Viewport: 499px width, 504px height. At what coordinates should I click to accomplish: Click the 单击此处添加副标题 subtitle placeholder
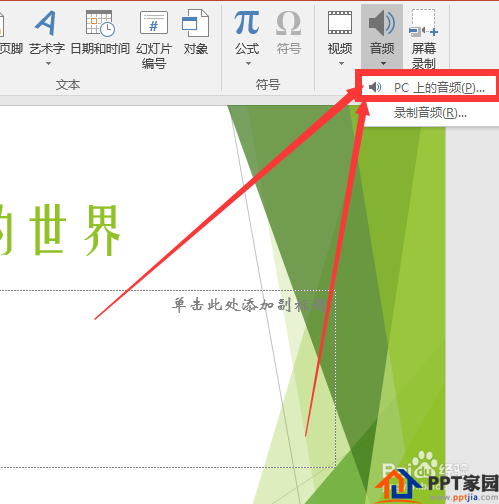pos(249,305)
